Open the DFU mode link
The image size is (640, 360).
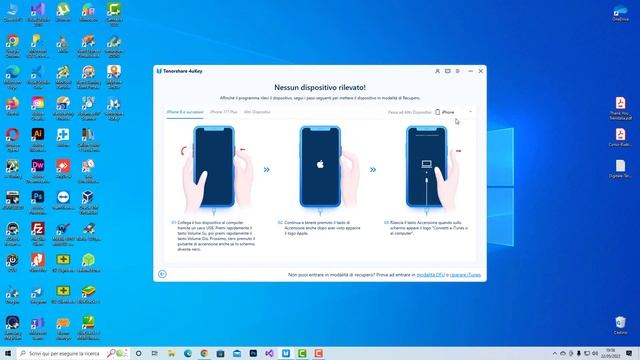[x=431, y=275]
